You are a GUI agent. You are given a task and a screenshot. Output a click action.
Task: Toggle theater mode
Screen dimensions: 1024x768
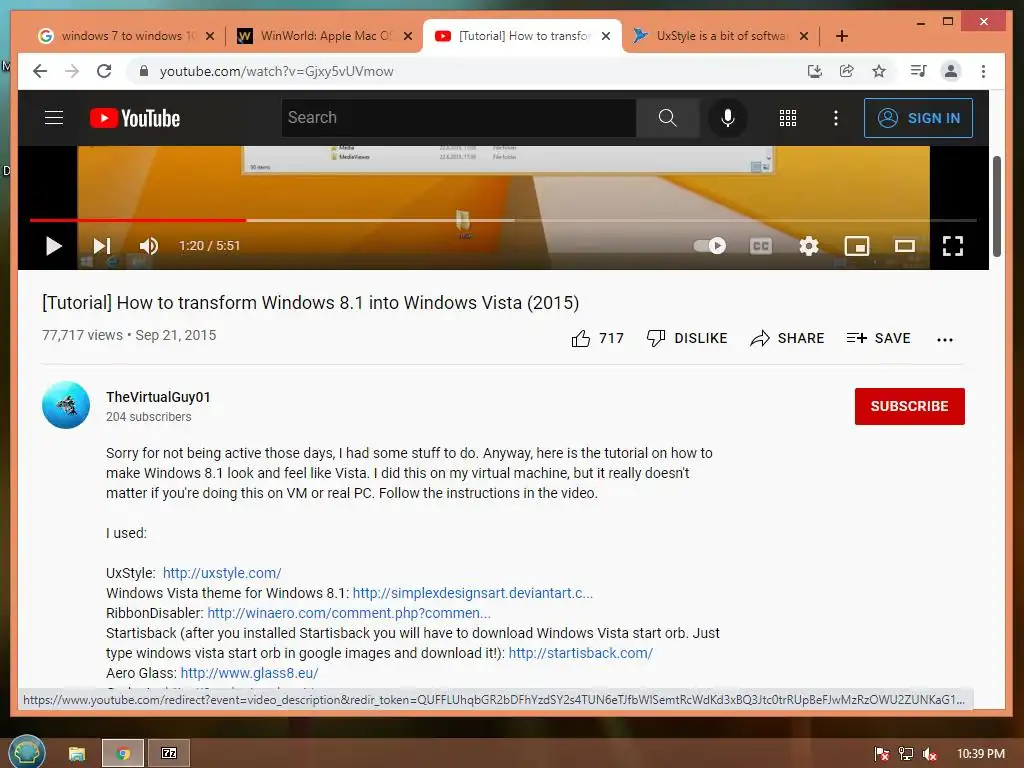pos(904,246)
